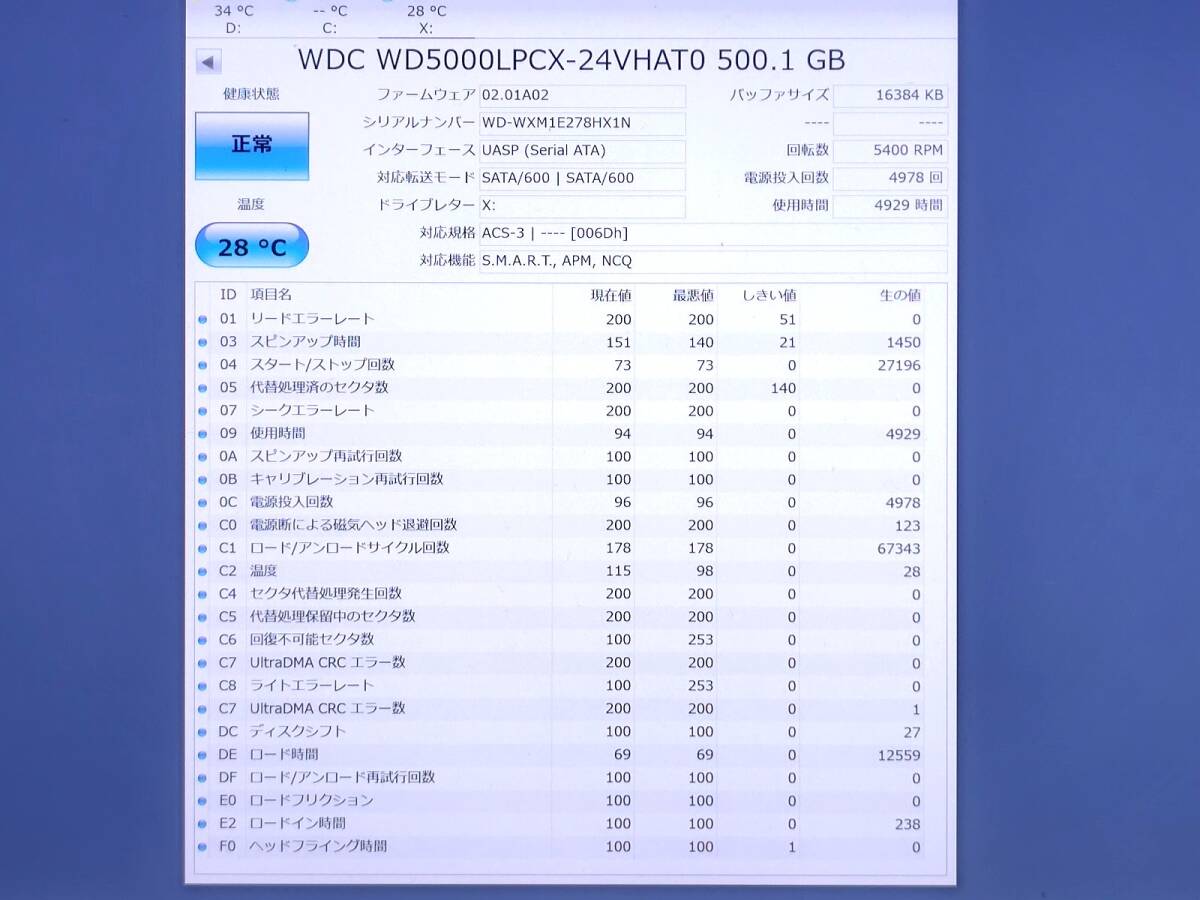Click threshold value 140 in 代替処理済のセクタ数 row
This screenshot has height=900, width=1200.
coord(783,388)
